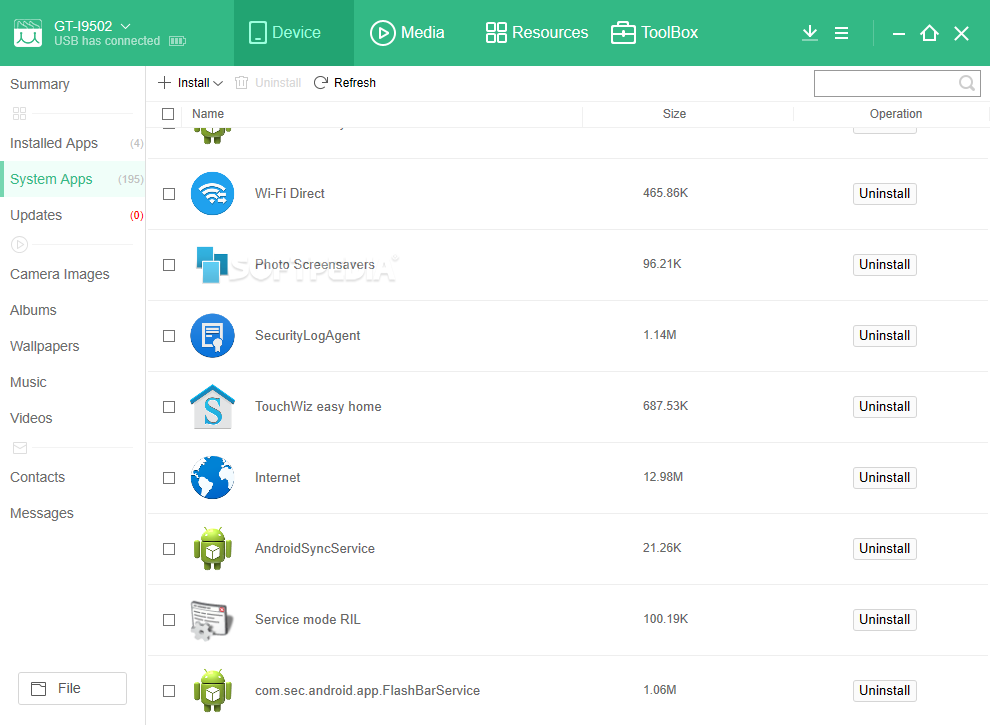The height and width of the screenshot is (725, 990).
Task: Check the Wi-Fi Direct checkbox
Action: pos(169,194)
